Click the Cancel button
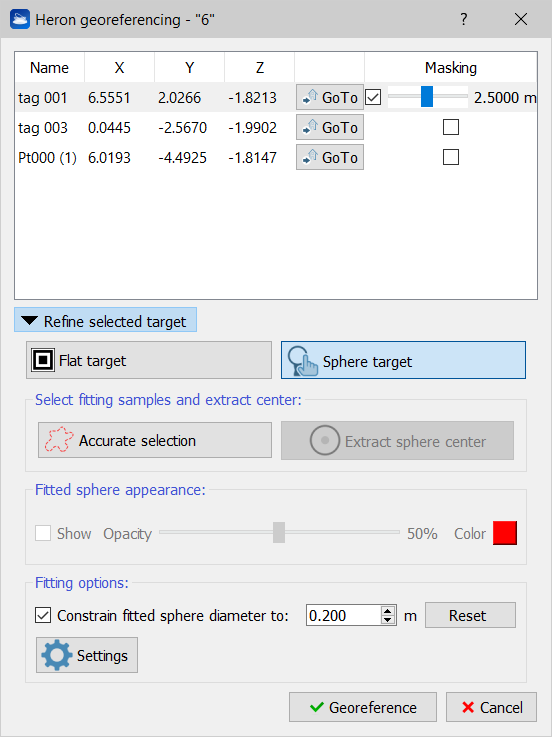The width and height of the screenshot is (552, 737). (x=491, y=707)
